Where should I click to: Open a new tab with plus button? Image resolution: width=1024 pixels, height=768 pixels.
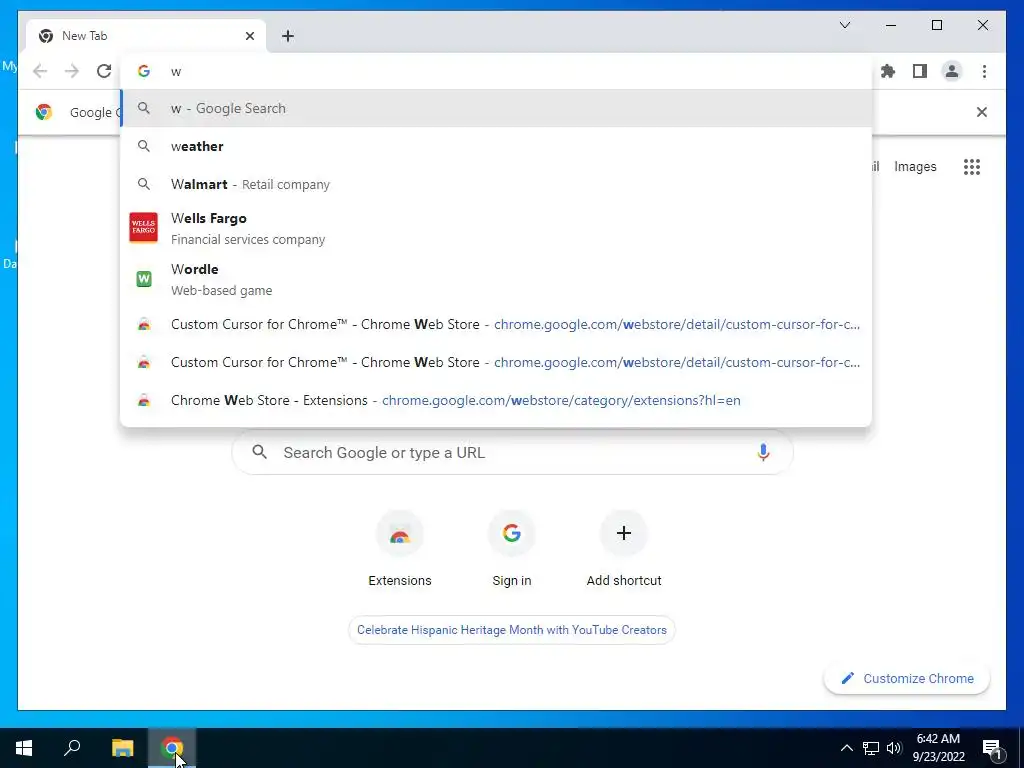point(288,36)
